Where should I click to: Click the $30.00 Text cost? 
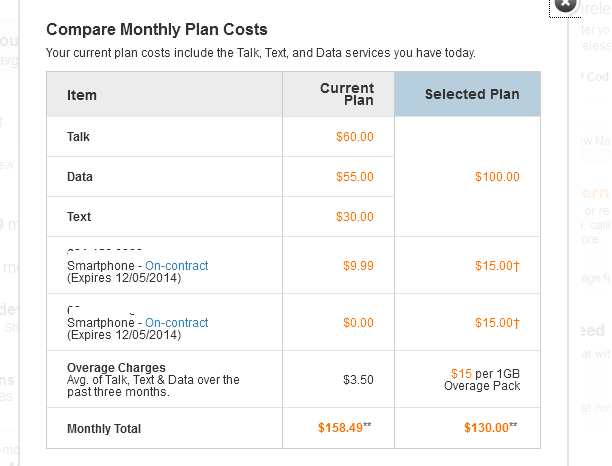[x=355, y=217]
